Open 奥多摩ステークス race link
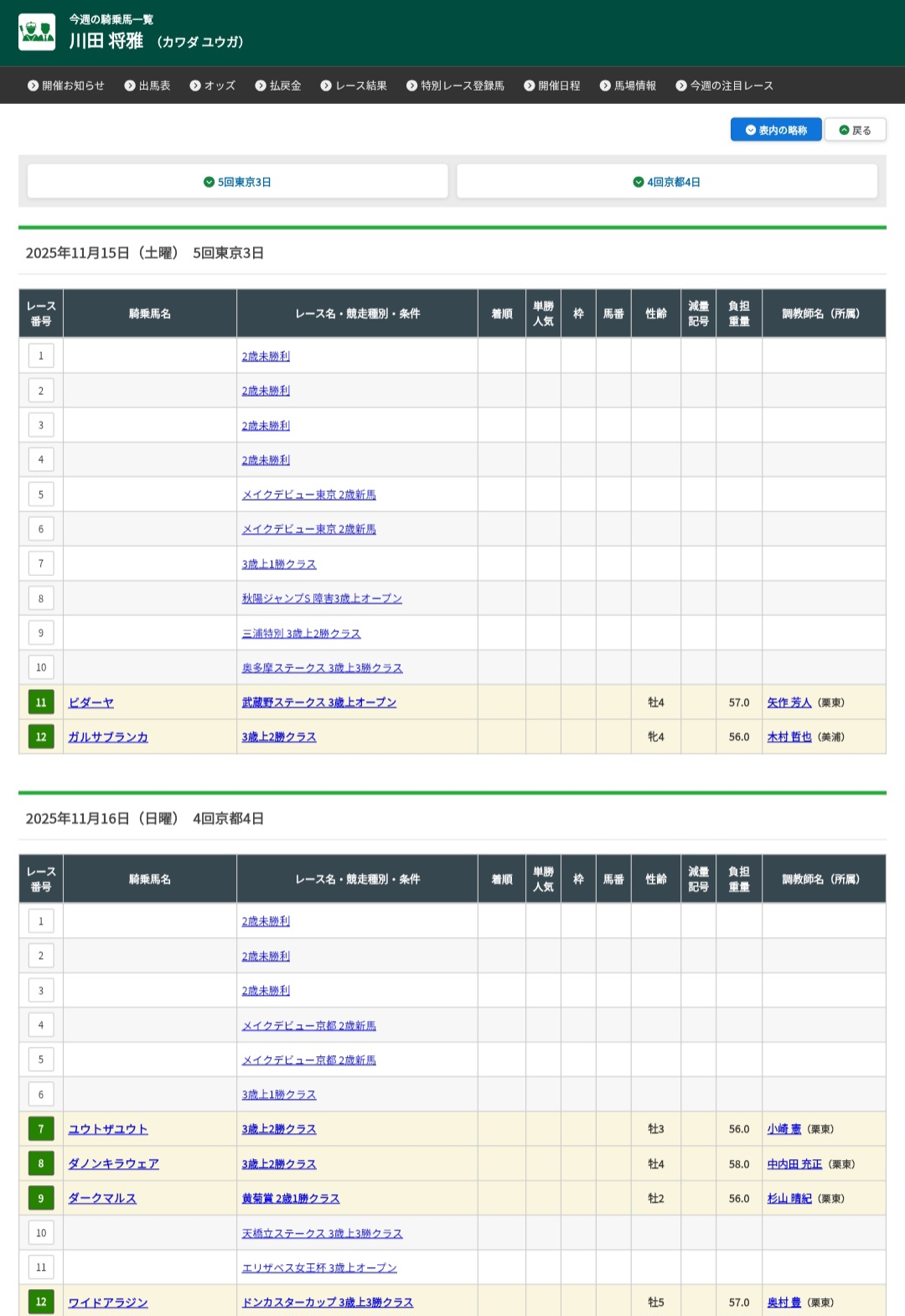Image resolution: width=905 pixels, height=1316 pixels. tap(323, 668)
